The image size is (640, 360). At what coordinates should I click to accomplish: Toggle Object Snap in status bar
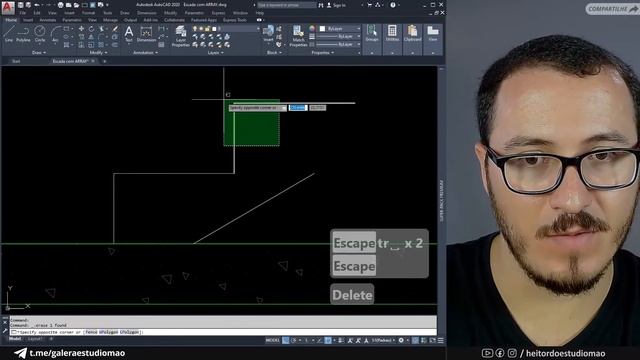[328, 340]
